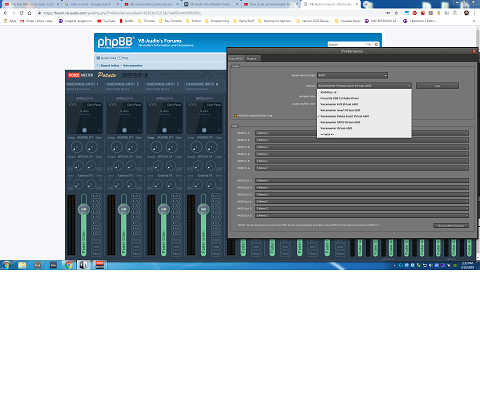
Task: Click the Voicemeeter taskbar icon
Action: [100, 265]
